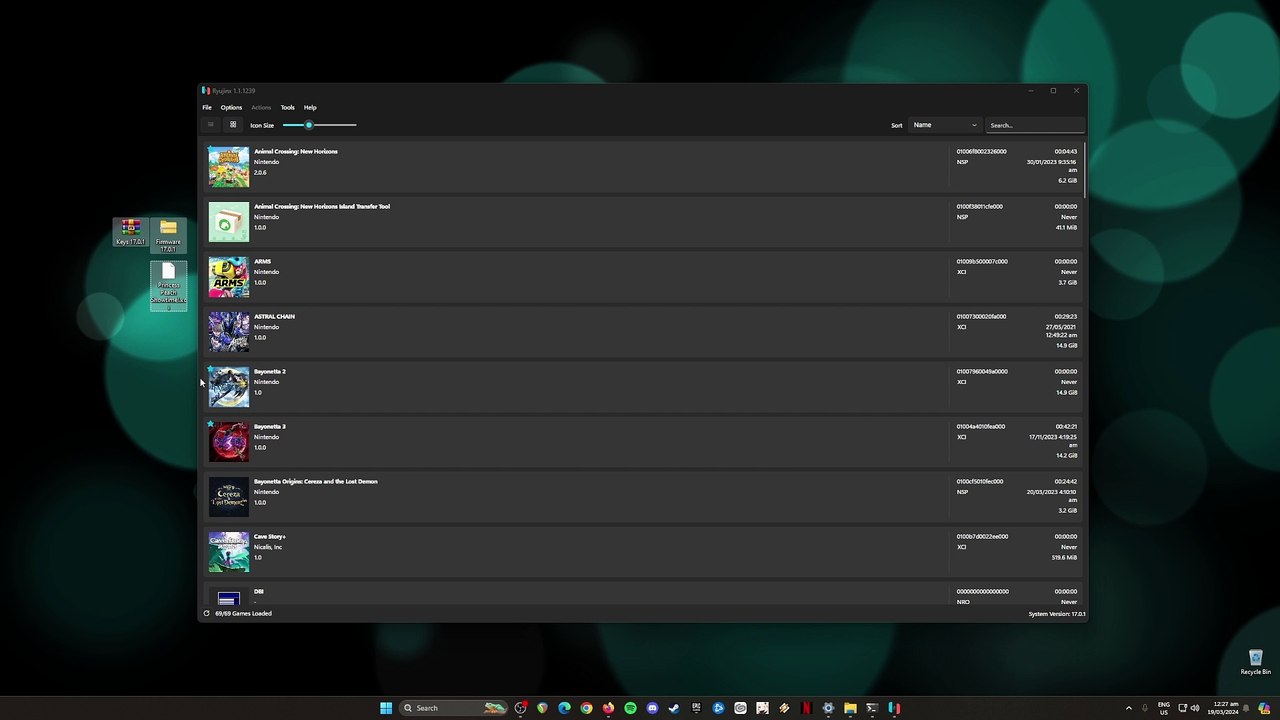
Task: Open the Windows Start menu
Action: point(386,708)
